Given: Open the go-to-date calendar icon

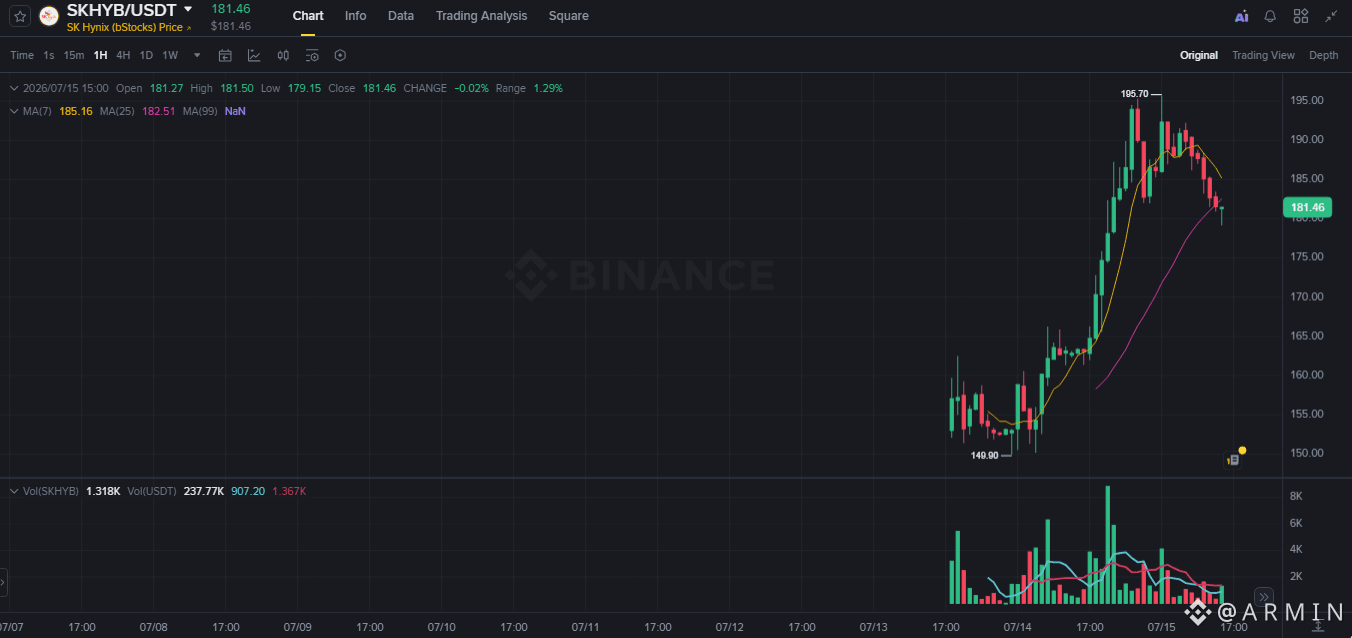Looking at the screenshot, I should (x=225, y=55).
